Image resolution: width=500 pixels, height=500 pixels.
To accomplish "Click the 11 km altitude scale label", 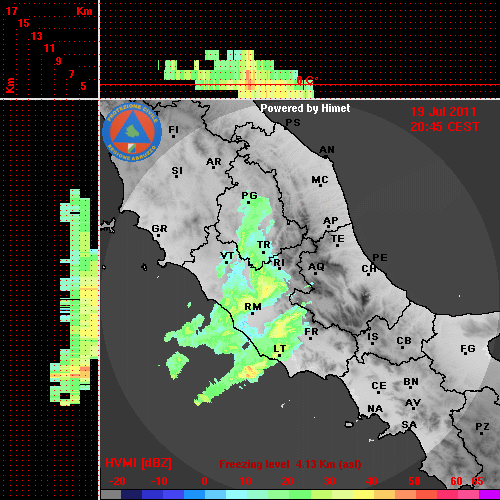I will [x=49, y=48].
